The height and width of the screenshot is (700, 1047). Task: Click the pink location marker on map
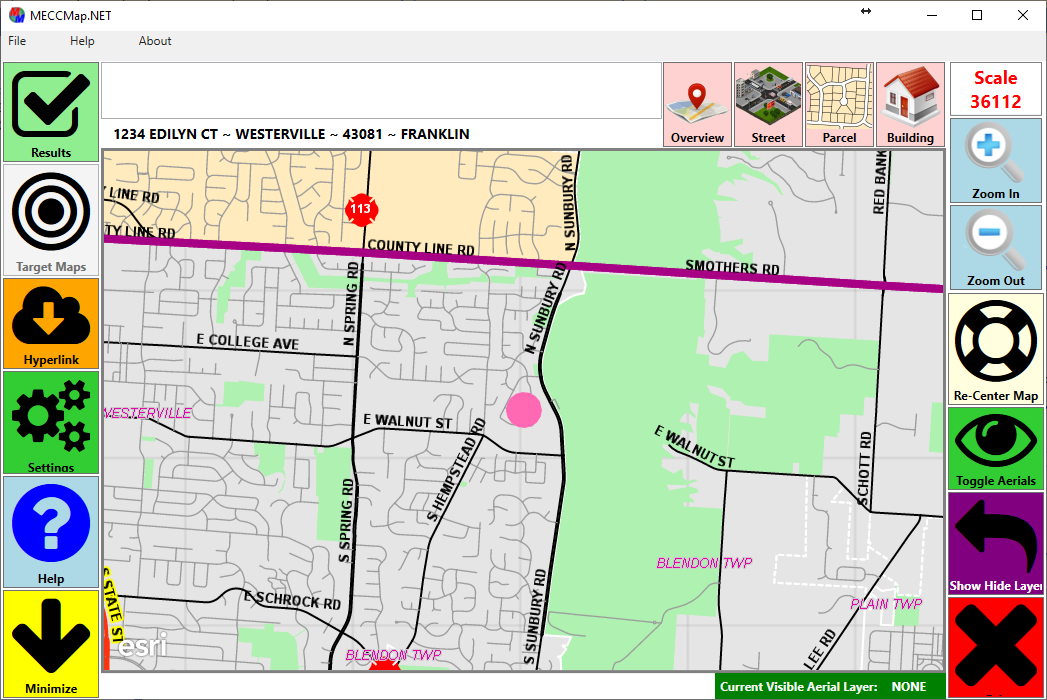coord(524,409)
